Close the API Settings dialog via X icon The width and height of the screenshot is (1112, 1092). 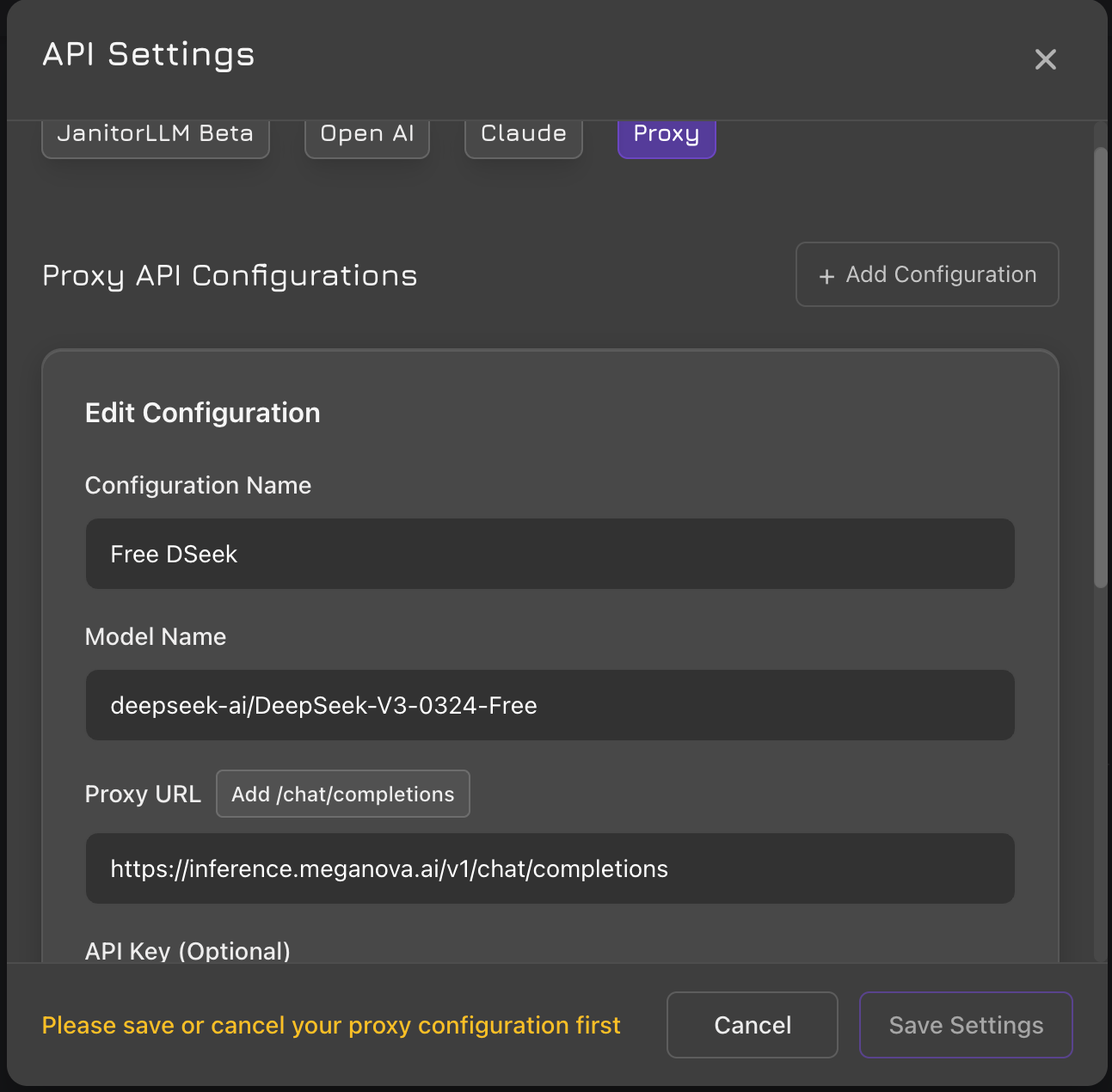pyautogui.click(x=1045, y=58)
